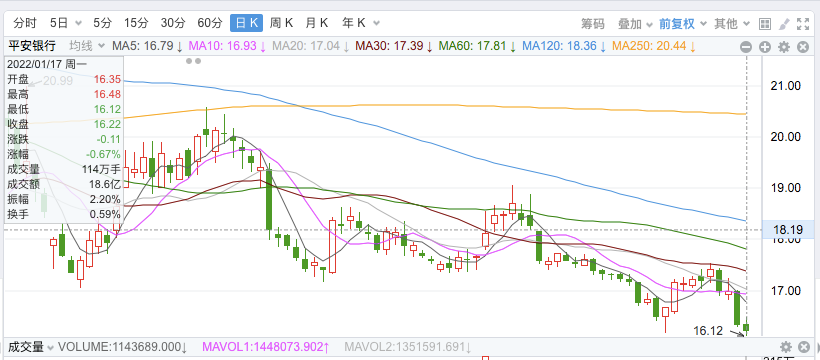Select the drawing brush tool icon
The height and width of the screenshot is (360, 820).
(x=784, y=24)
